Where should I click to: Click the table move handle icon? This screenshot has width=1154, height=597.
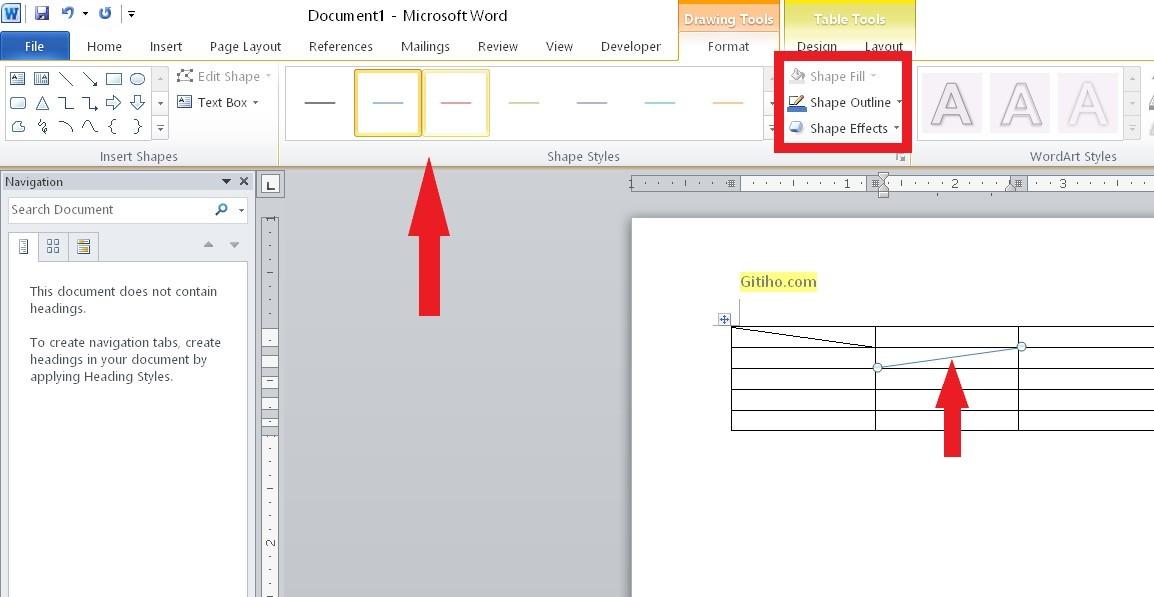click(x=724, y=319)
